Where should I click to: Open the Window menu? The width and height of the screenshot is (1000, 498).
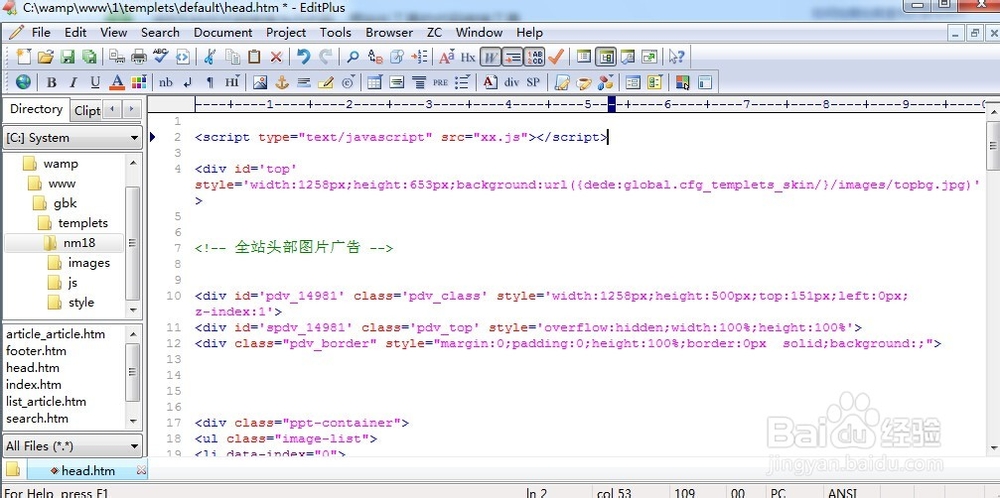[479, 33]
